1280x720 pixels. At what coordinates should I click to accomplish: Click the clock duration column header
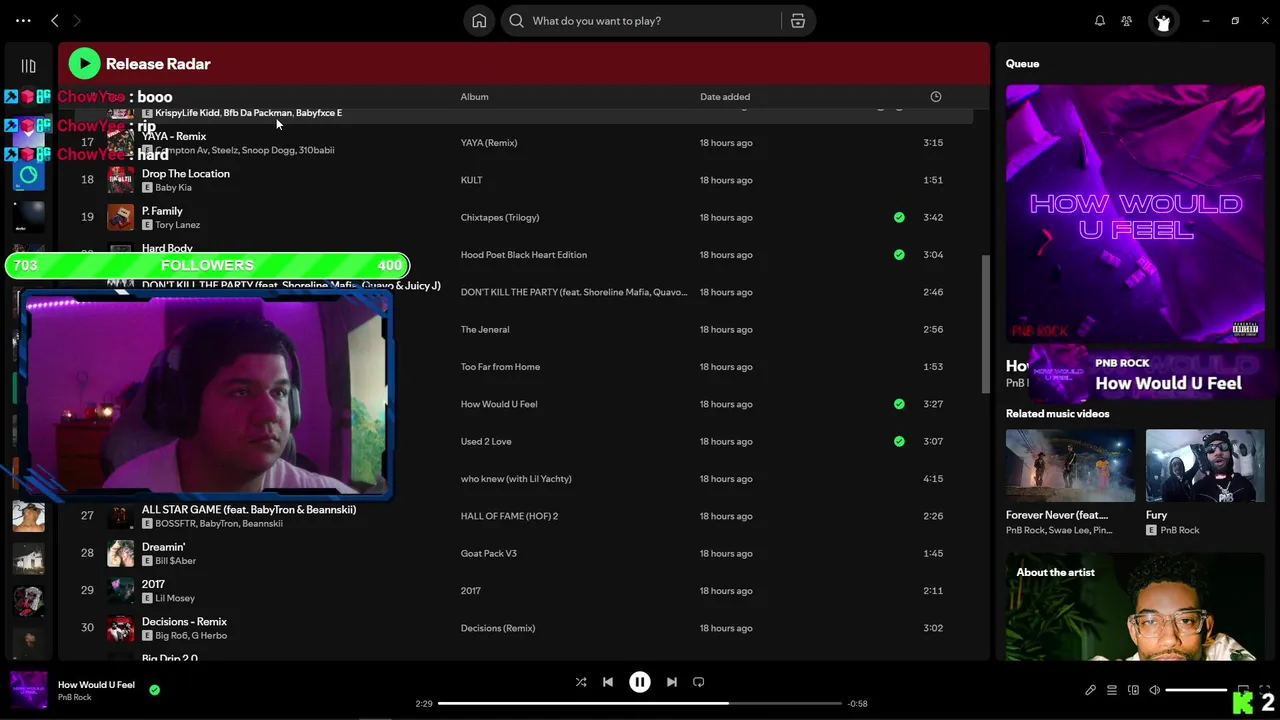point(936,97)
